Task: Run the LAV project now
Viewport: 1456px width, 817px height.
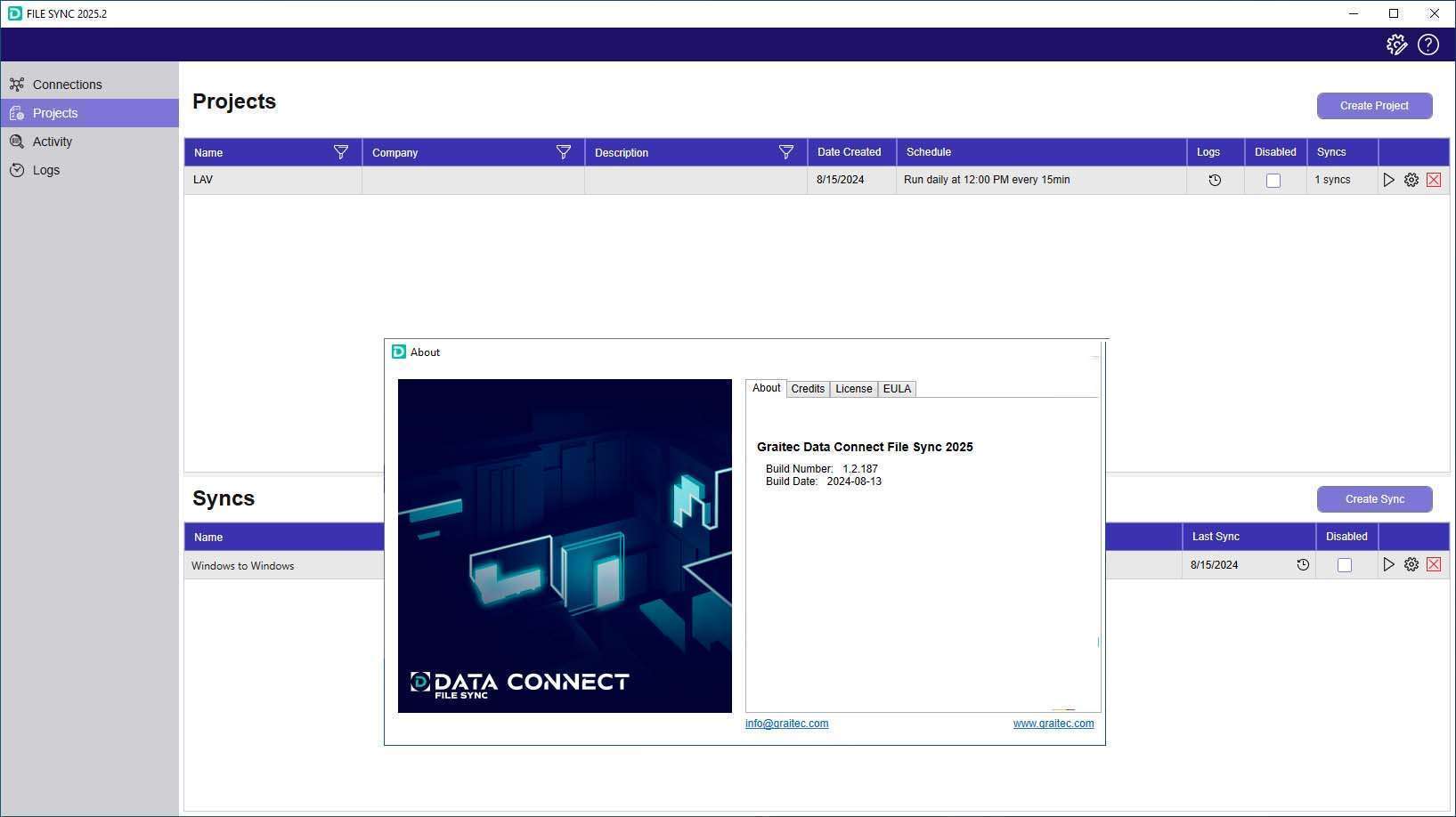Action: click(1388, 180)
